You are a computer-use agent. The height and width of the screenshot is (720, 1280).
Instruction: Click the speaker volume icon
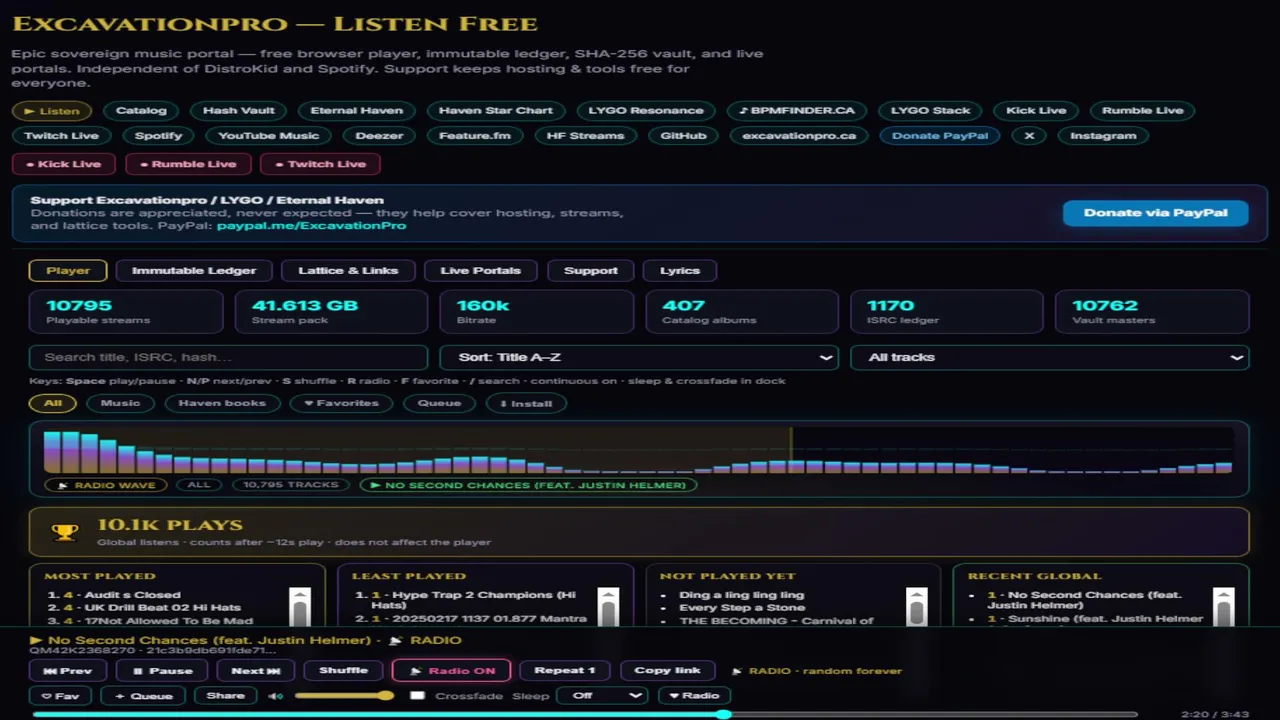pyautogui.click(x=275, y=696)
